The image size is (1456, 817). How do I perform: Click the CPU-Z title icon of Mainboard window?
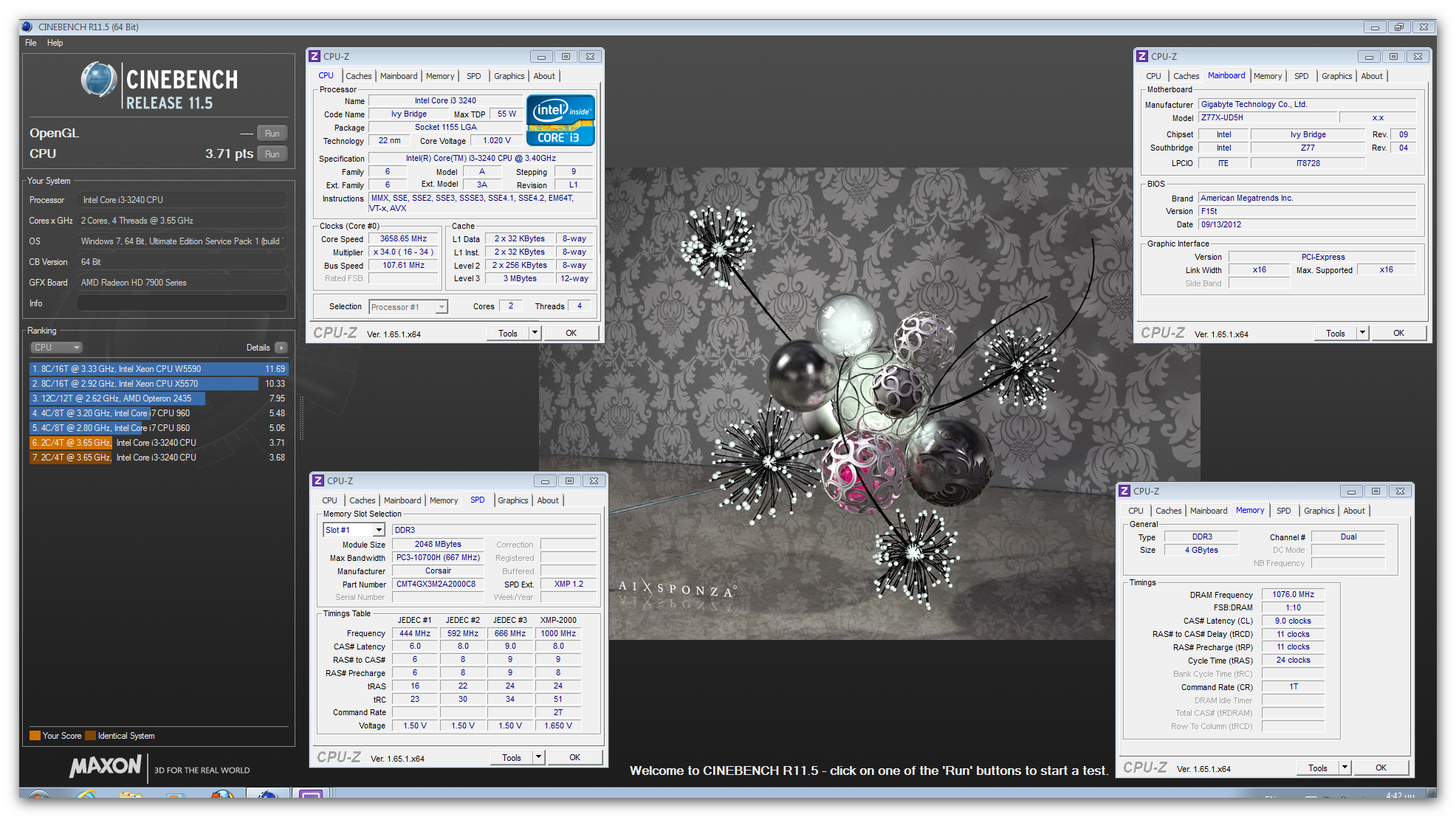click(1141, 56)
